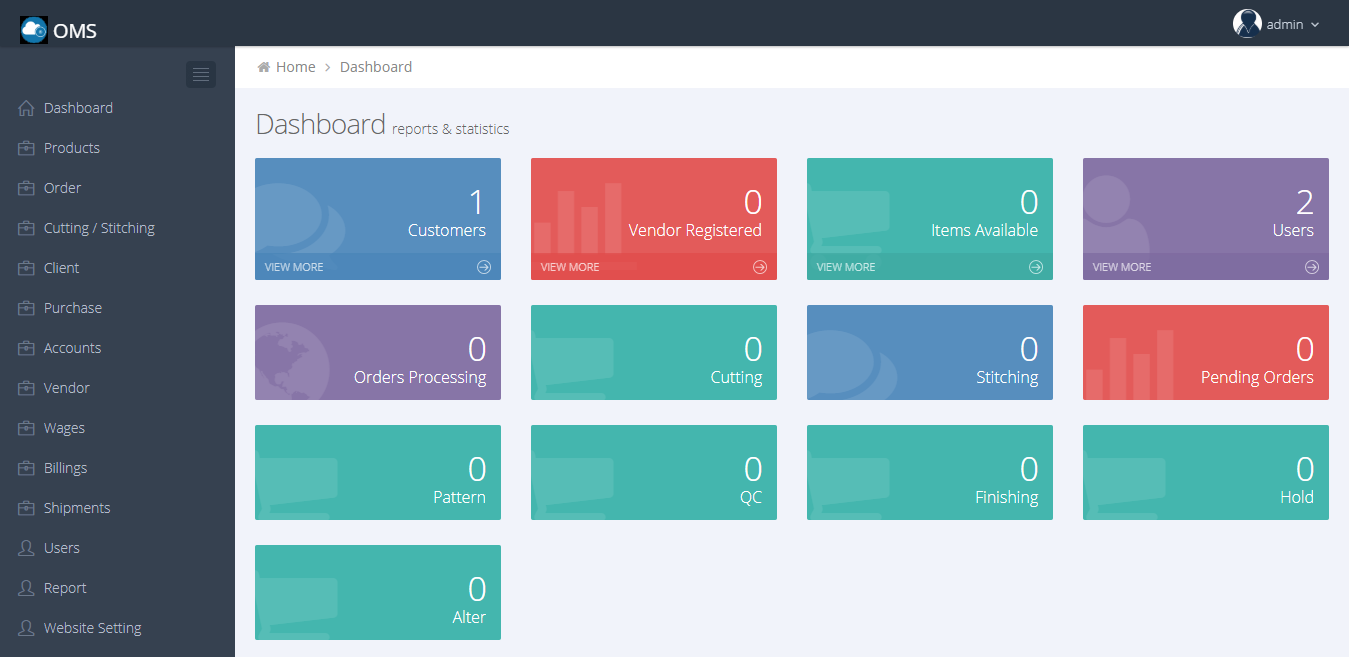This screenshot has width=1349, height=657.
Task: Click the 'reports & statistics' subtitle text
Action: (x=451, y=129)
